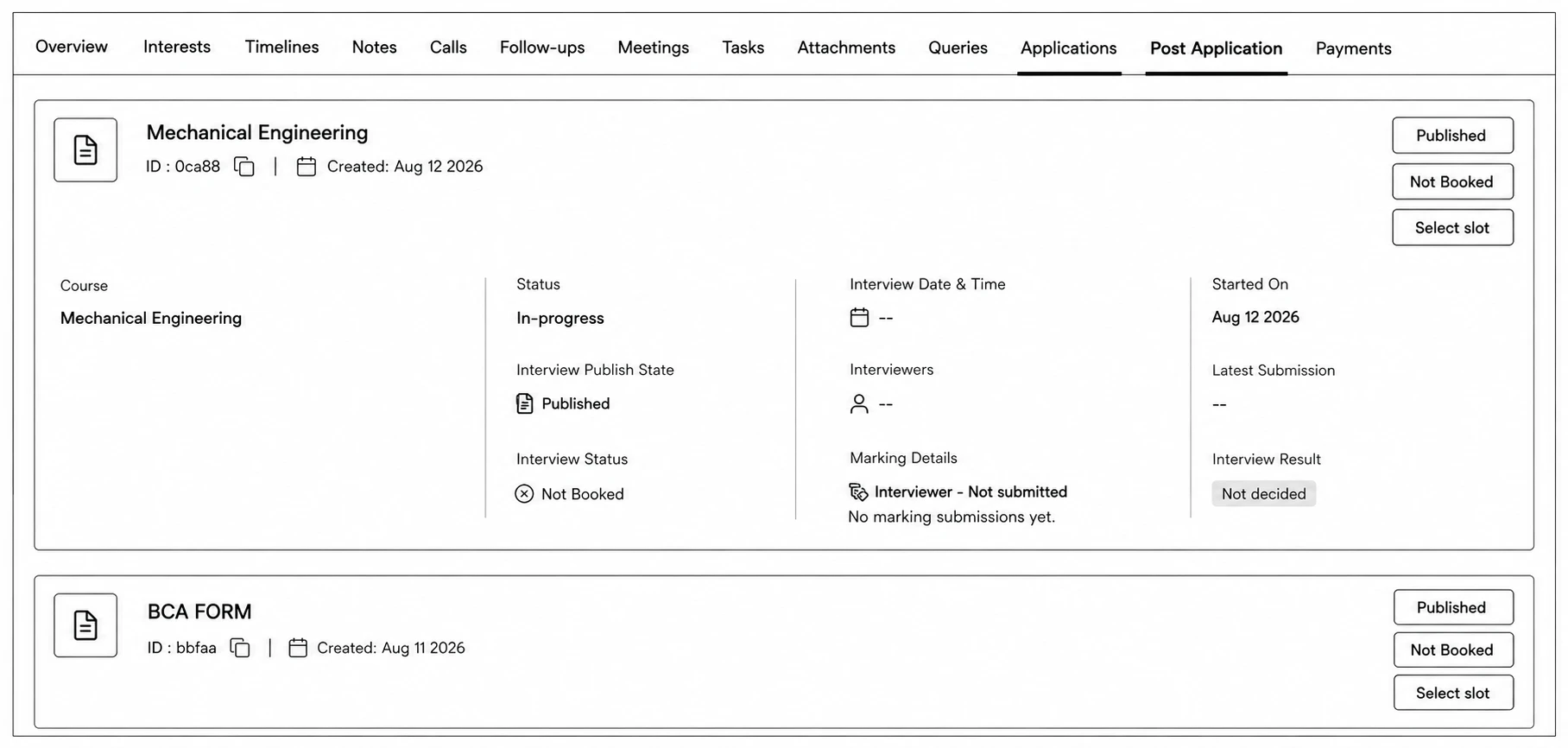1568x748 pixels.
Task: Click the Marking Details tag icon
Action: tap(858, 492)
